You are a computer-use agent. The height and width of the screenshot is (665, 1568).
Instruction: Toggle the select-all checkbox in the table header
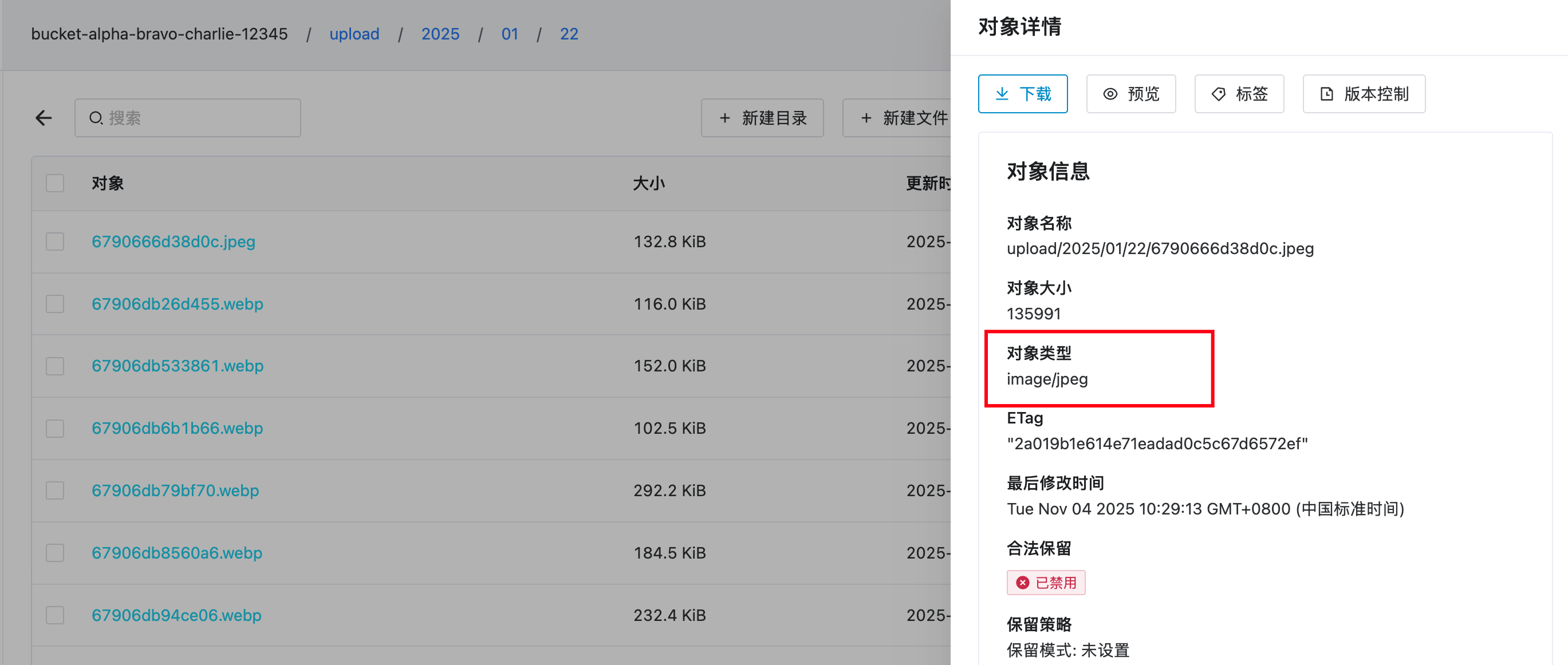pos(55,183)
